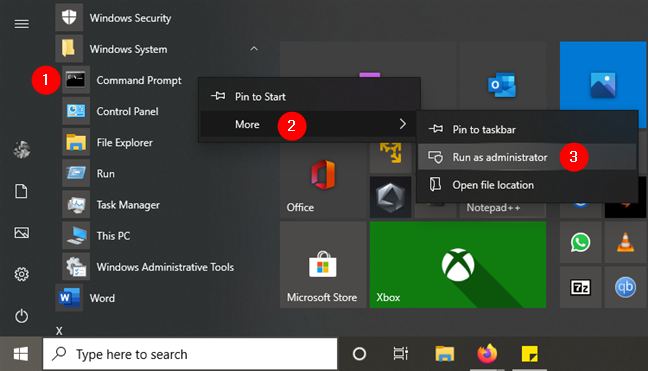Launch Firefox from the taskbar
Screen dimensions: 648x371
tap(487, 354)
